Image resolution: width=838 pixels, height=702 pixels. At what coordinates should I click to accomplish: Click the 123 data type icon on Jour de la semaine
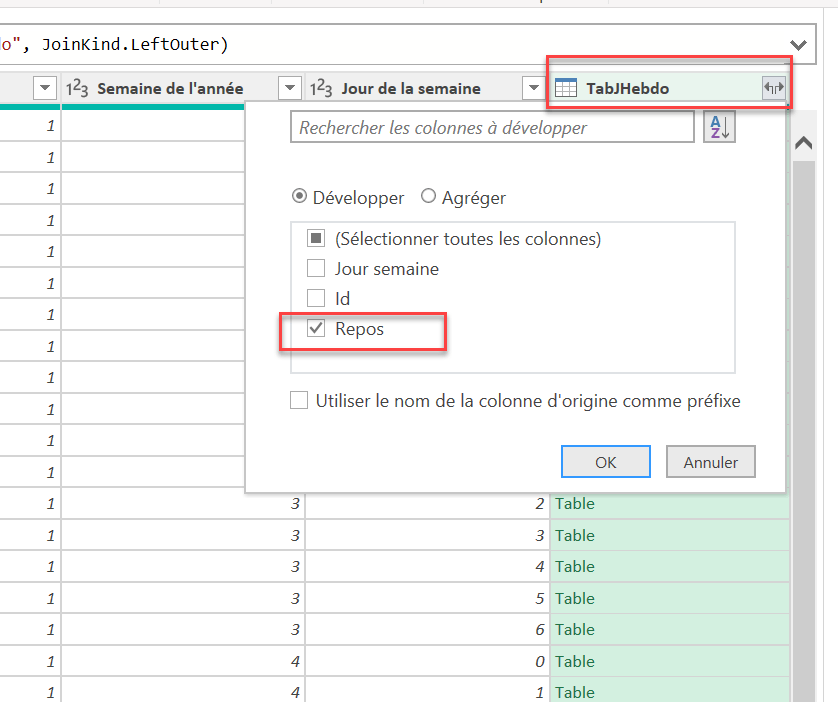(323, 88)
